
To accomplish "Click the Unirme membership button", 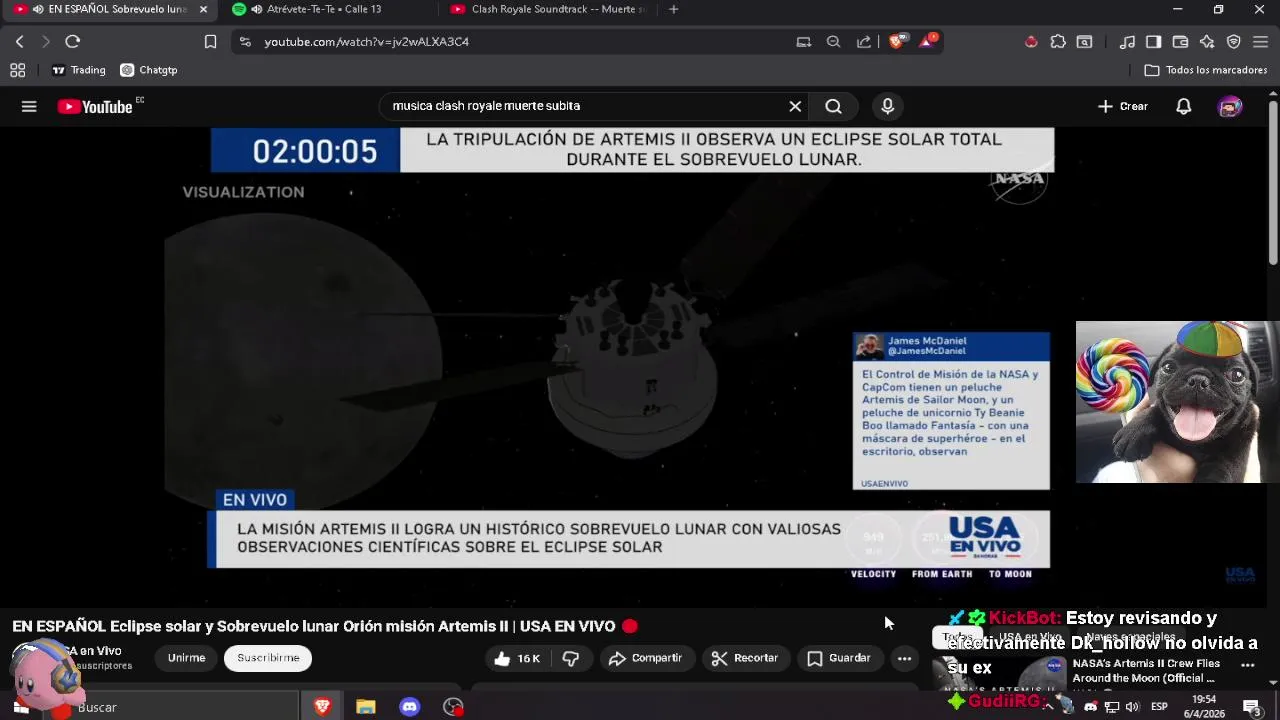I will coord(186,658).
